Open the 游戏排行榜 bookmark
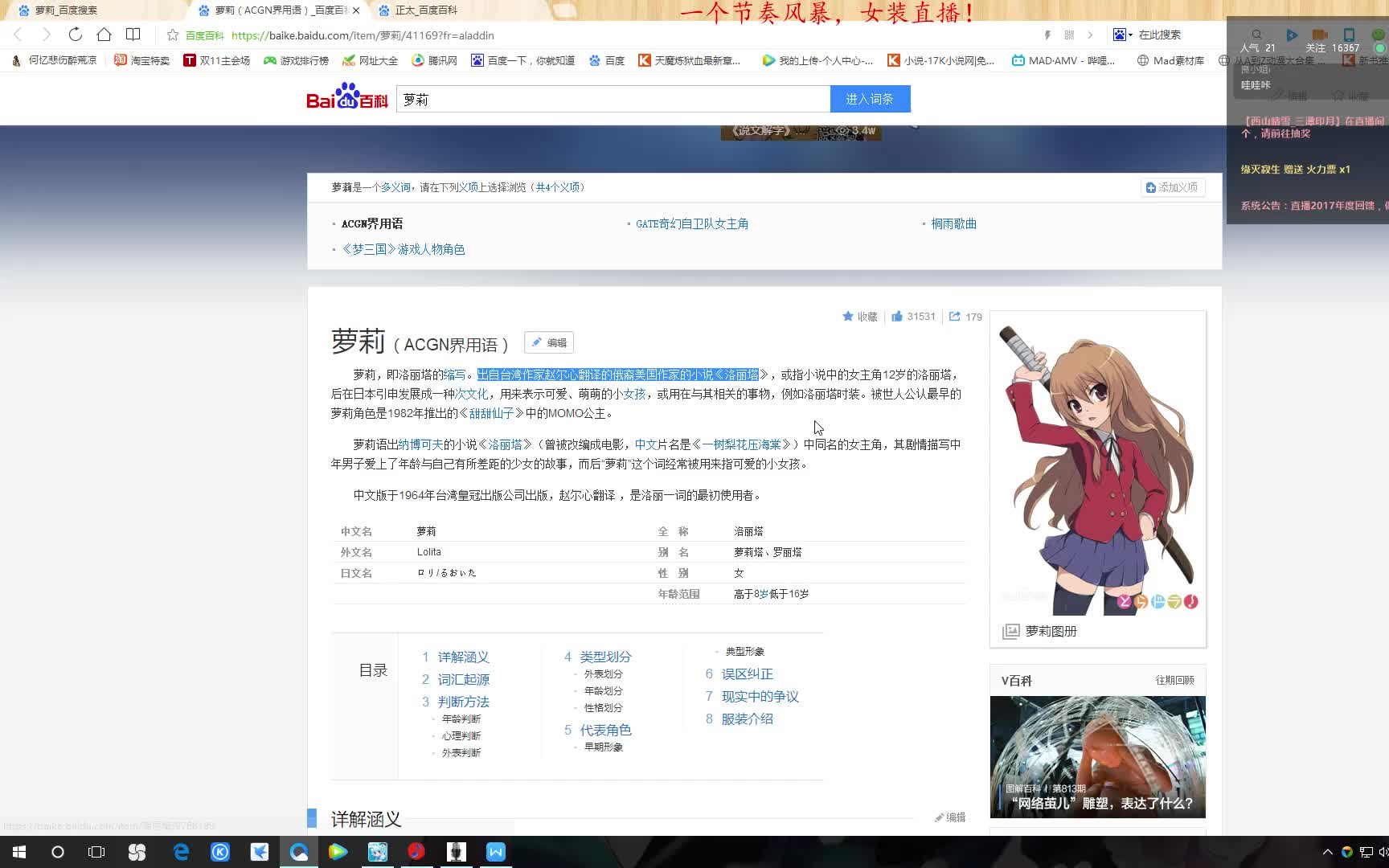 coord(297,60)
